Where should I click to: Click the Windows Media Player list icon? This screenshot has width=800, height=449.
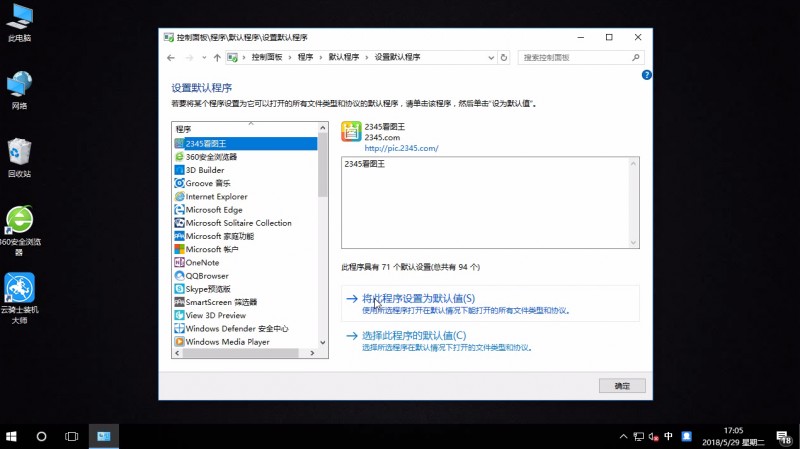click(179, 342)
